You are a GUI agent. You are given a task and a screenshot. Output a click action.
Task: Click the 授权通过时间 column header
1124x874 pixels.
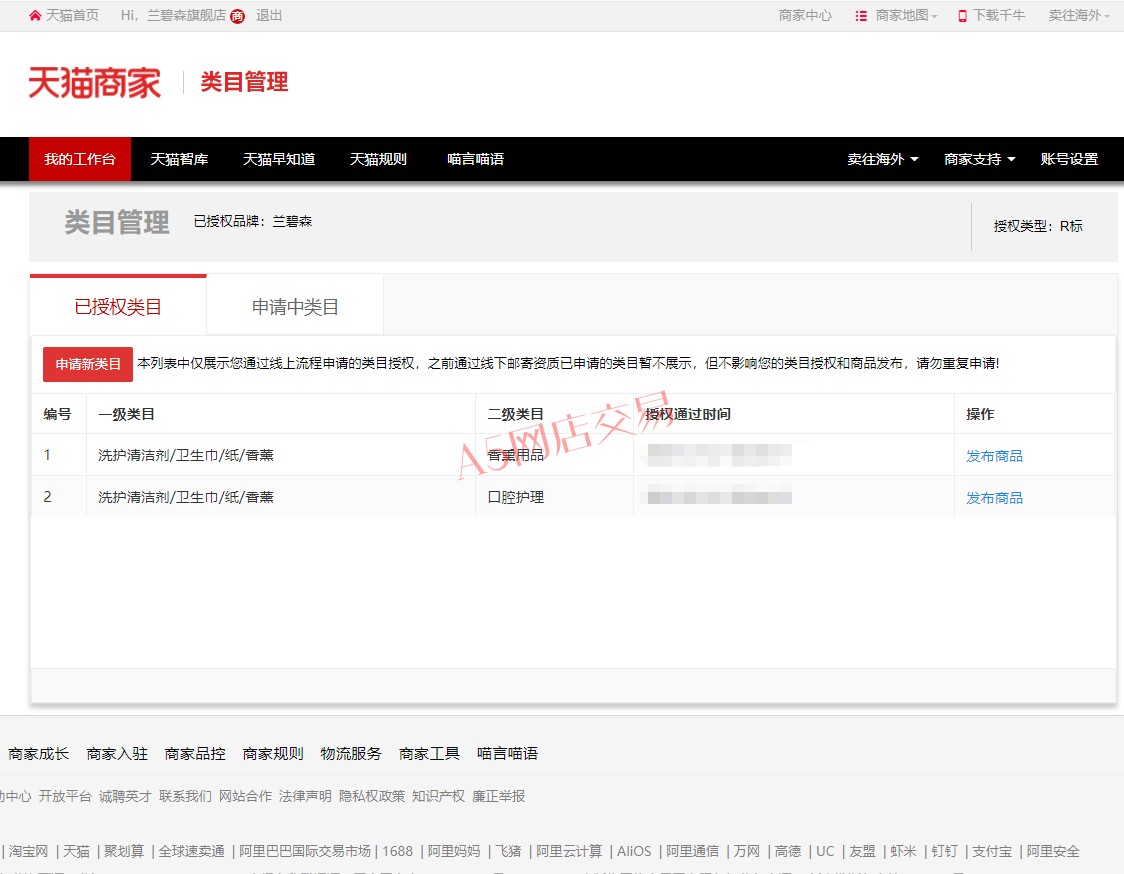tap(687, 414)
